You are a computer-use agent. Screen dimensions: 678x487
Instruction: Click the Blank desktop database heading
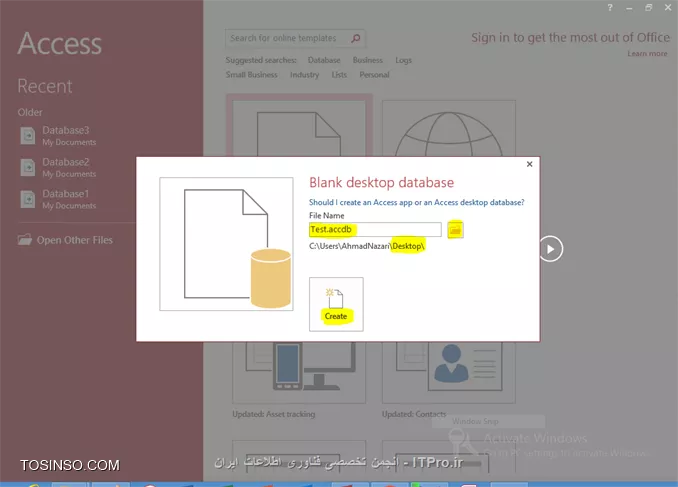(x=381, y=183)
